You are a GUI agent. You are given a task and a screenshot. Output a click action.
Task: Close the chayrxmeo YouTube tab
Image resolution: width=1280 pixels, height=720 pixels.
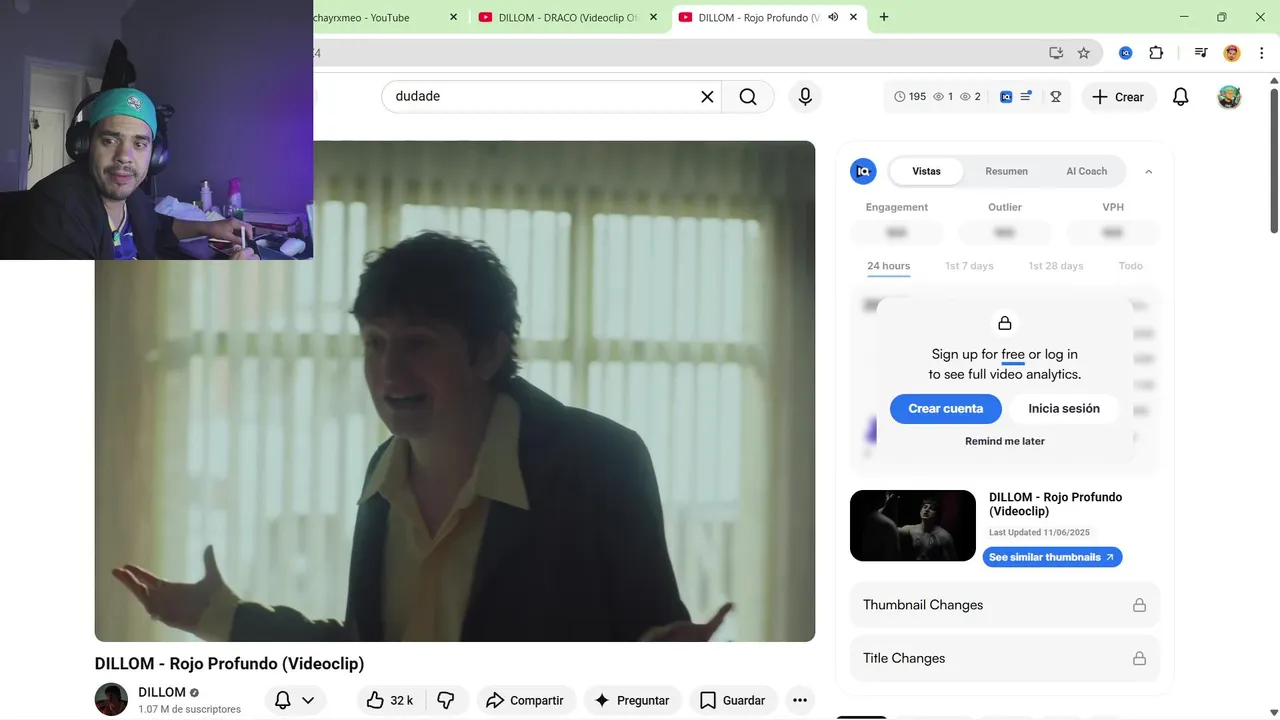pyautogui.click(x=454, y=17)
